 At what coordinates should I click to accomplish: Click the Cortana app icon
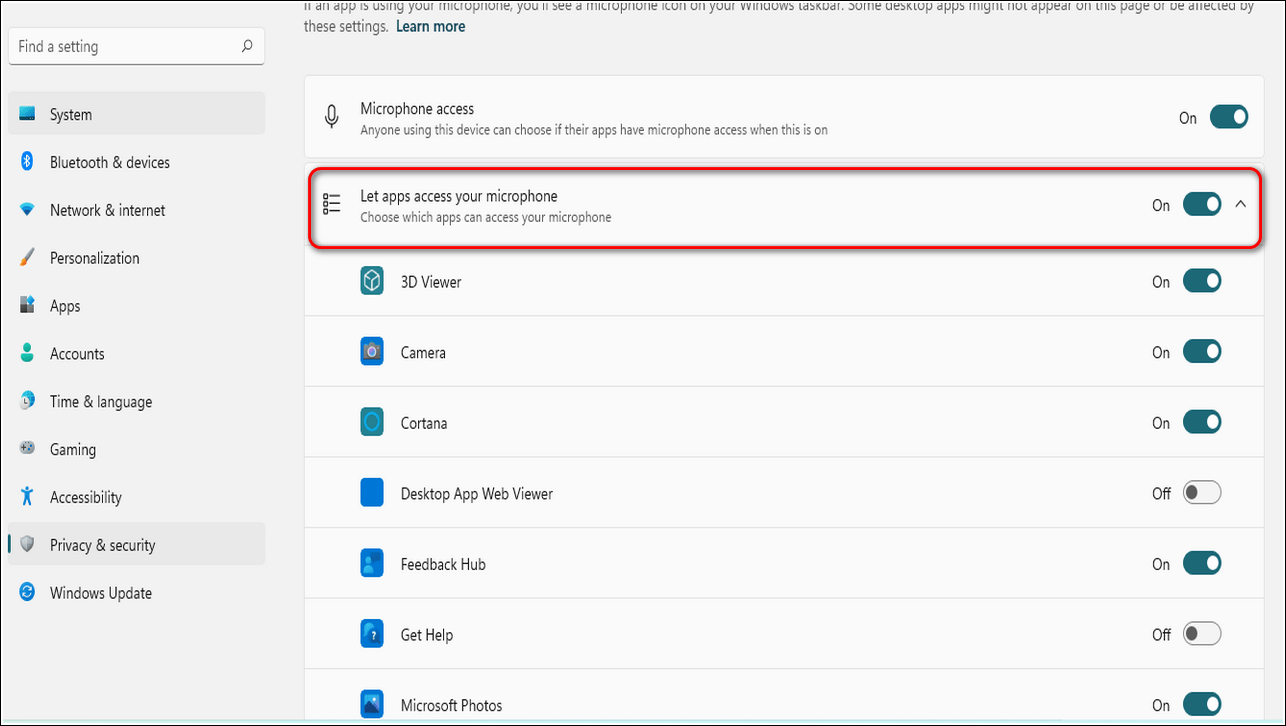[372, 423]
